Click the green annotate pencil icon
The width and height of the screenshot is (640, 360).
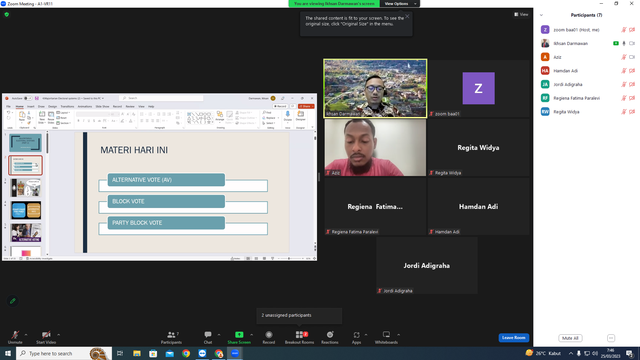coord(13,301)
